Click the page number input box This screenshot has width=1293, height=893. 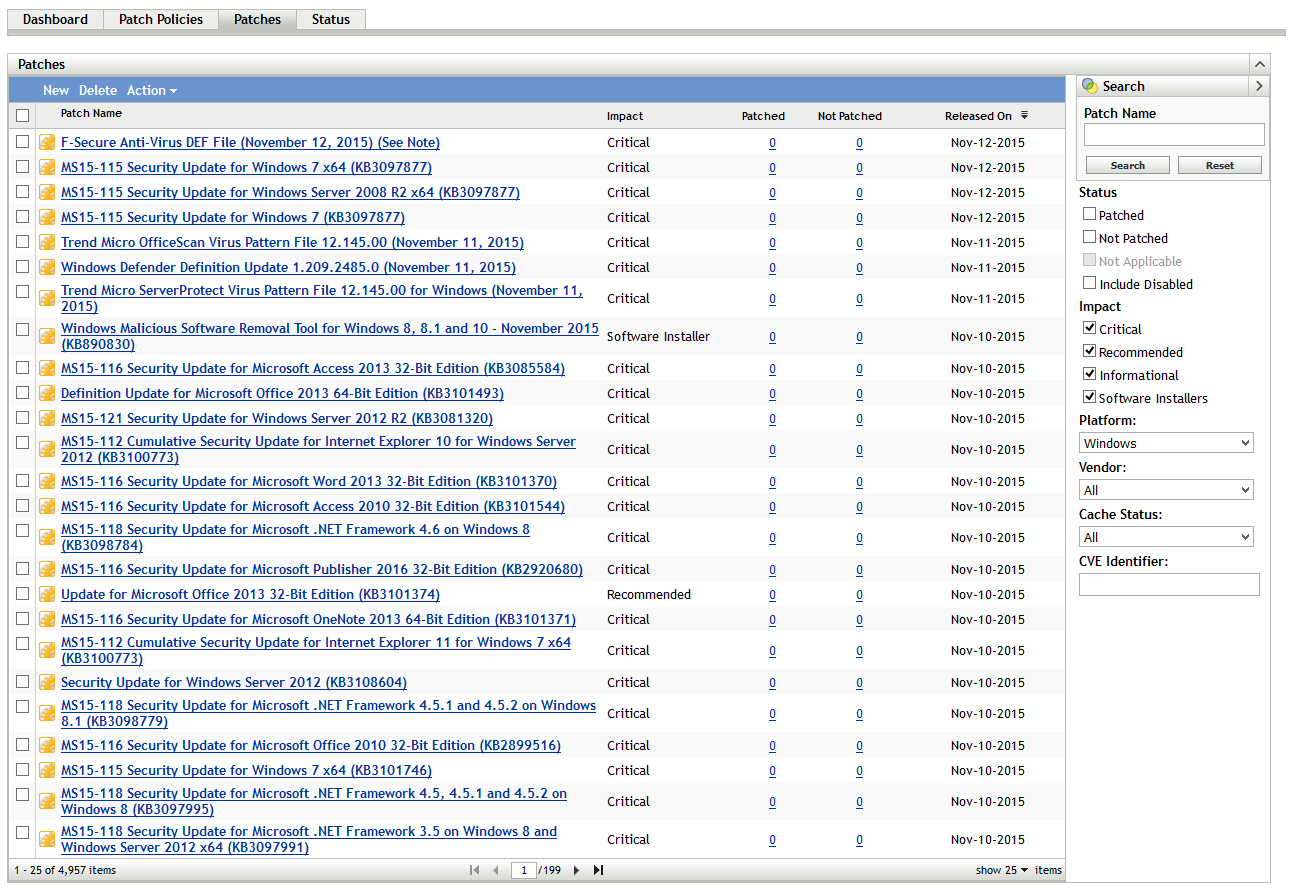tap(524, 870)
